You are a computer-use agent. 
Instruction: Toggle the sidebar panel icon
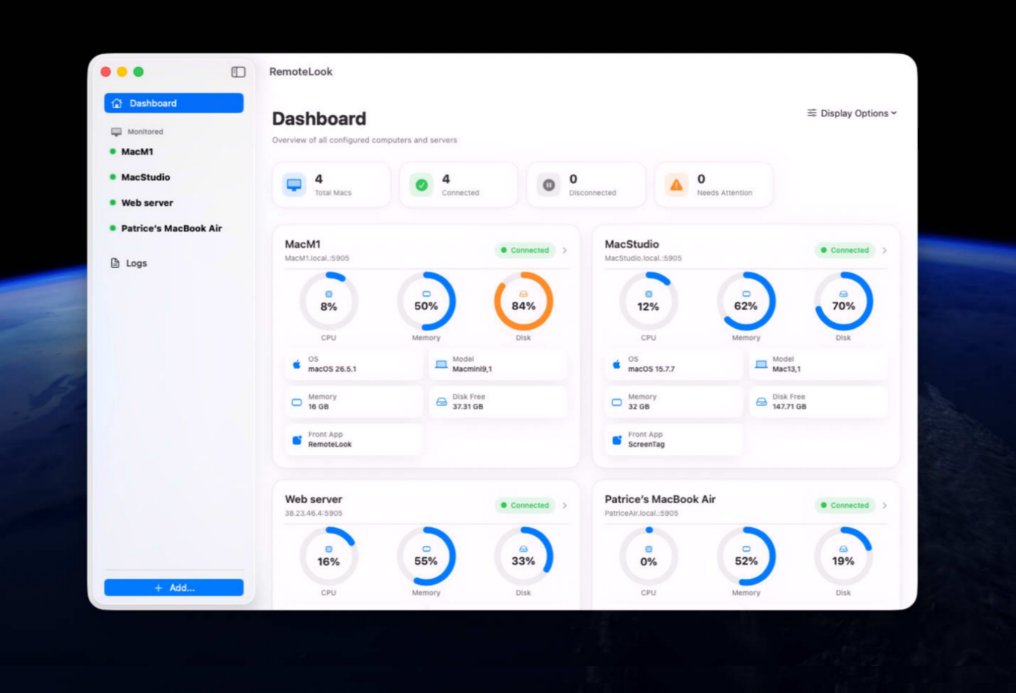(x=238, y=72)
